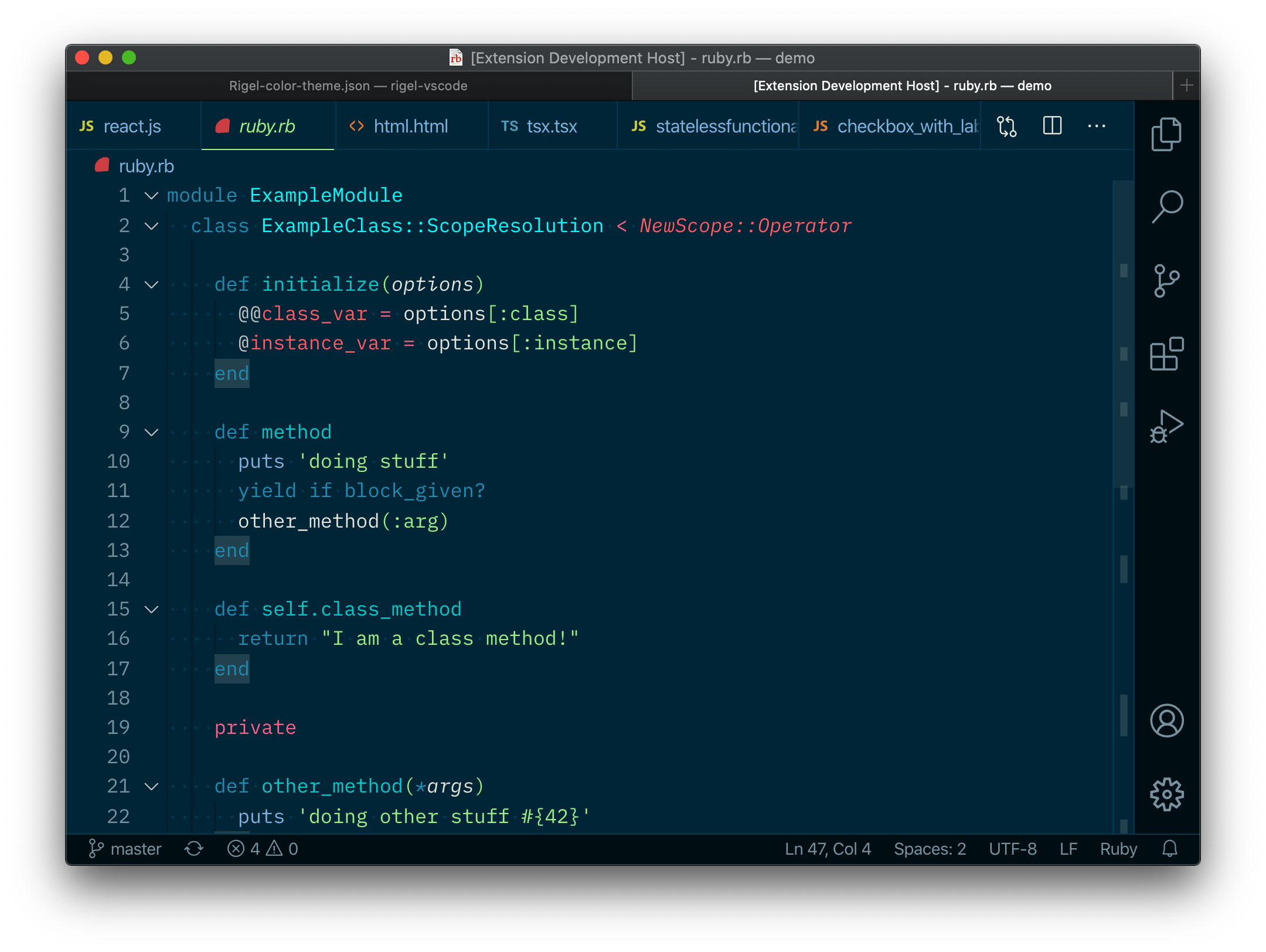1266x952 pixels.
Task: Open the Extensions view icon
Action: (1166, 353)
